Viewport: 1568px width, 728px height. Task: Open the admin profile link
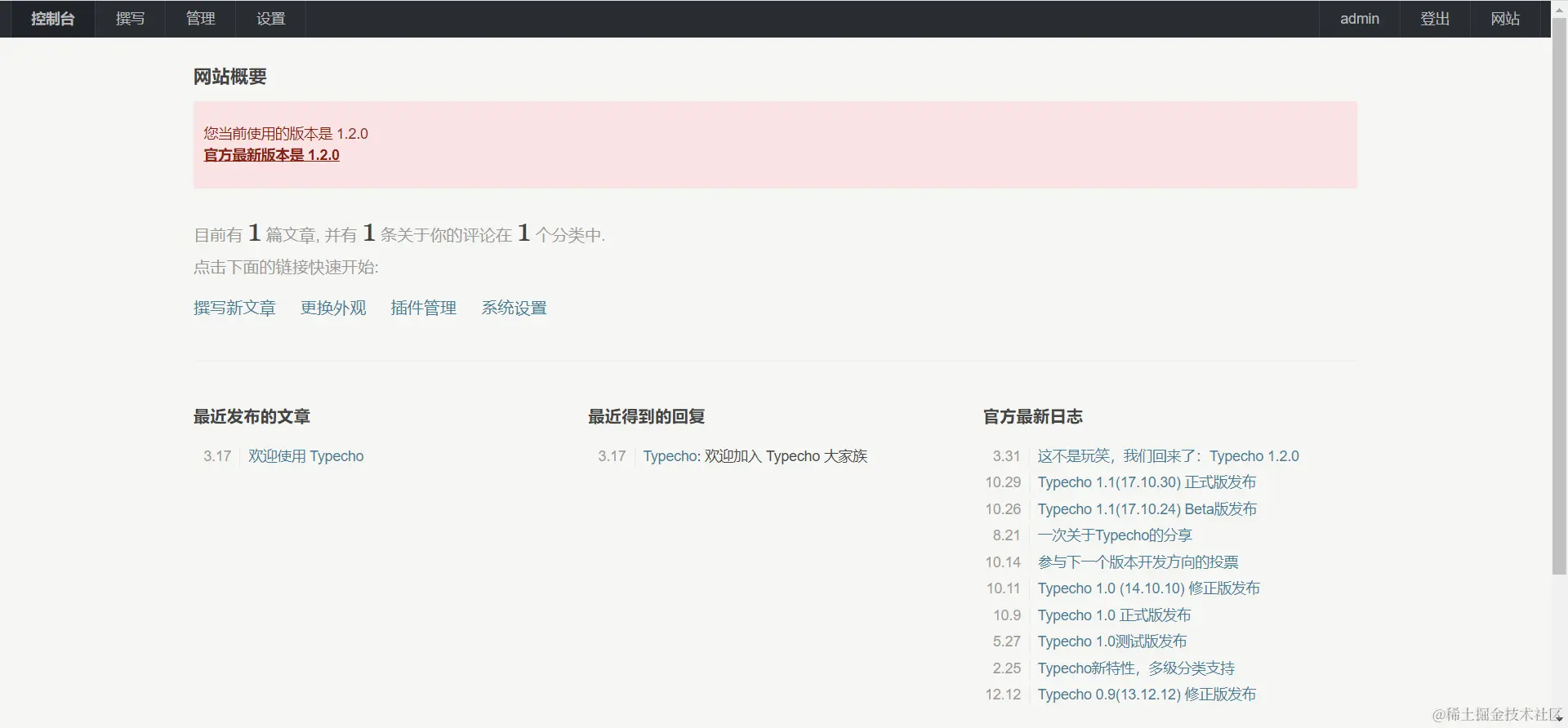1360,19
